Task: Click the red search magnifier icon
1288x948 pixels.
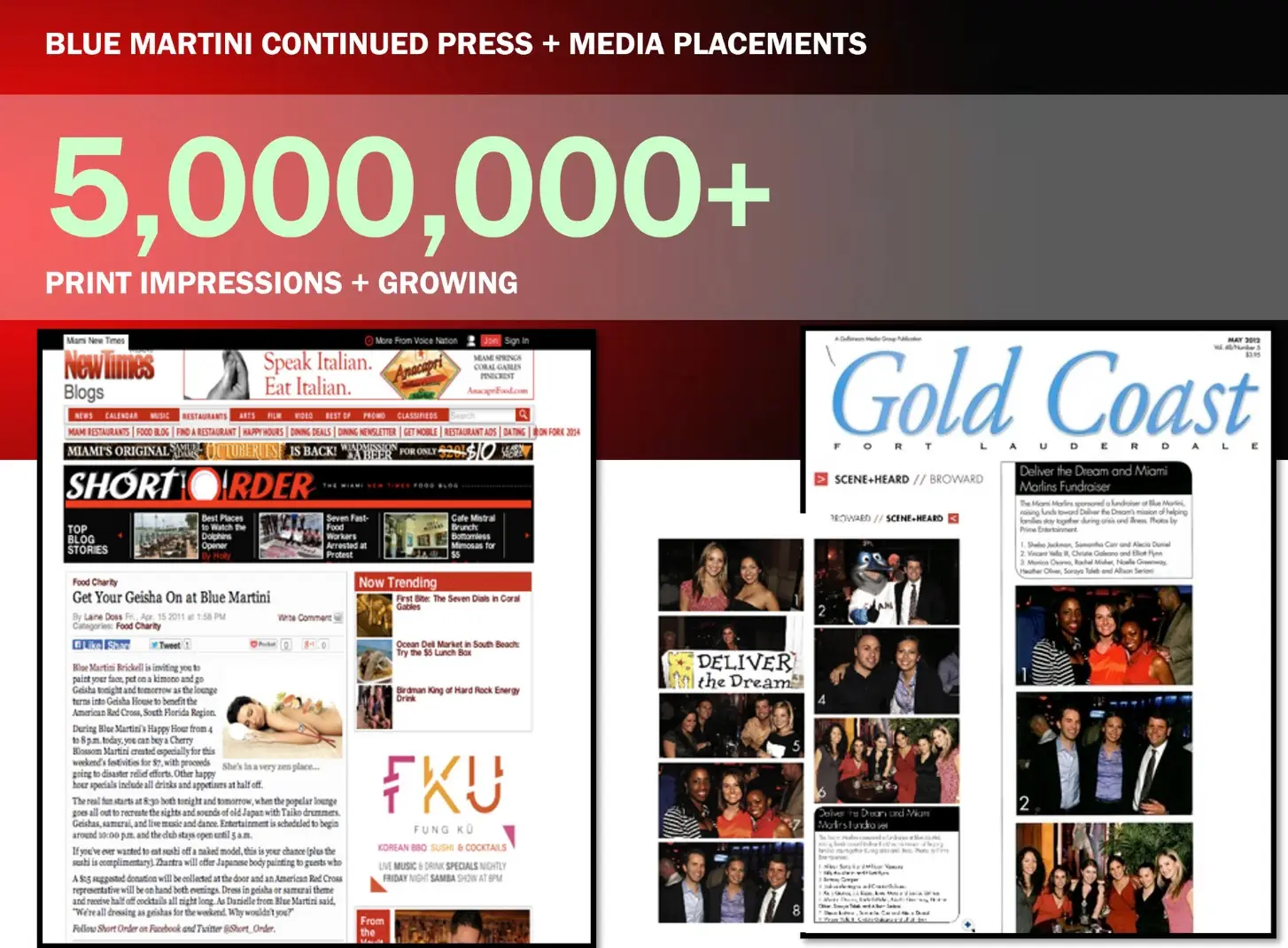Action: pos(523,415)
